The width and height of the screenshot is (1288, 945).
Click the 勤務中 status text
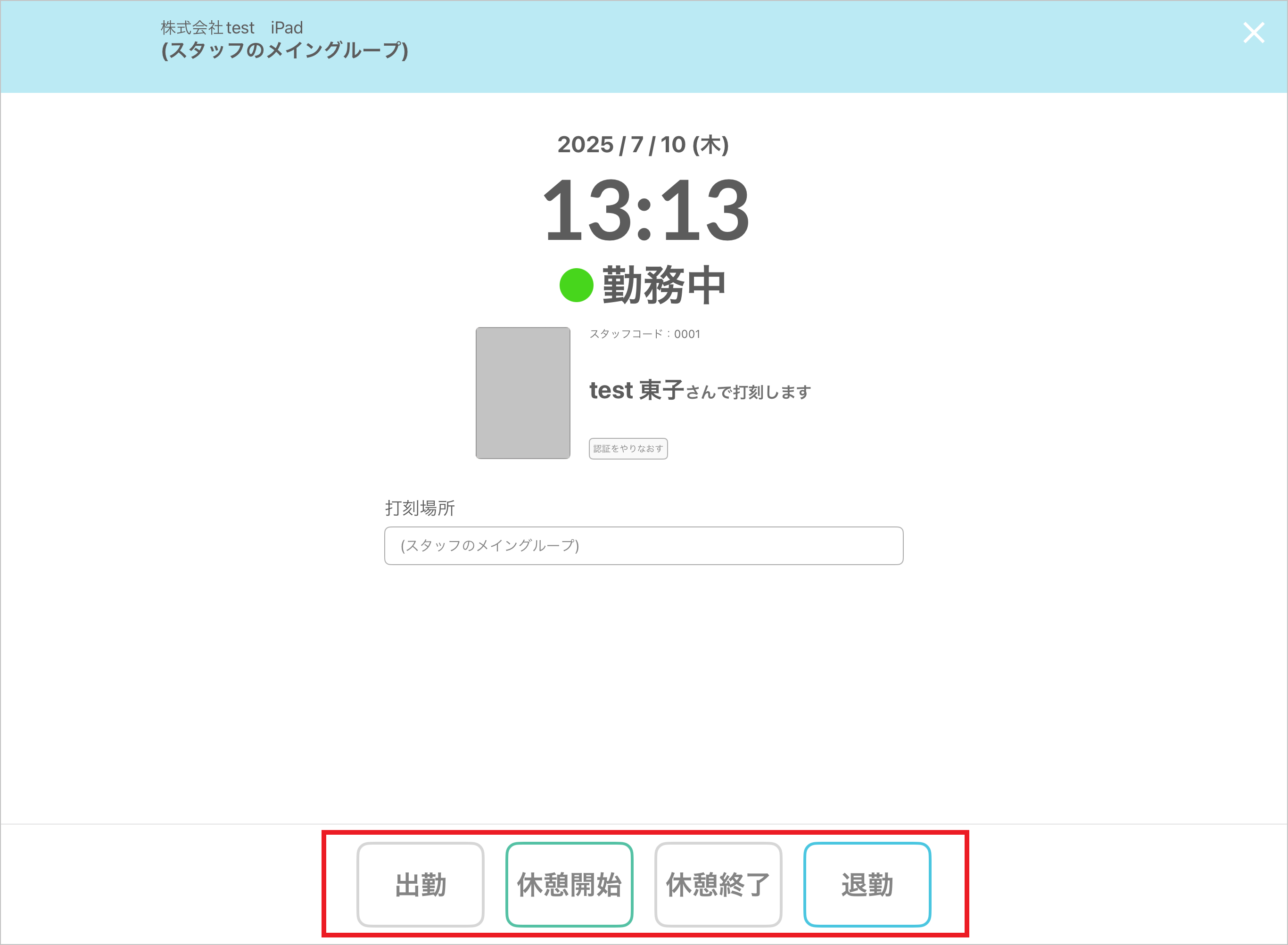click(x=664, y=285)
